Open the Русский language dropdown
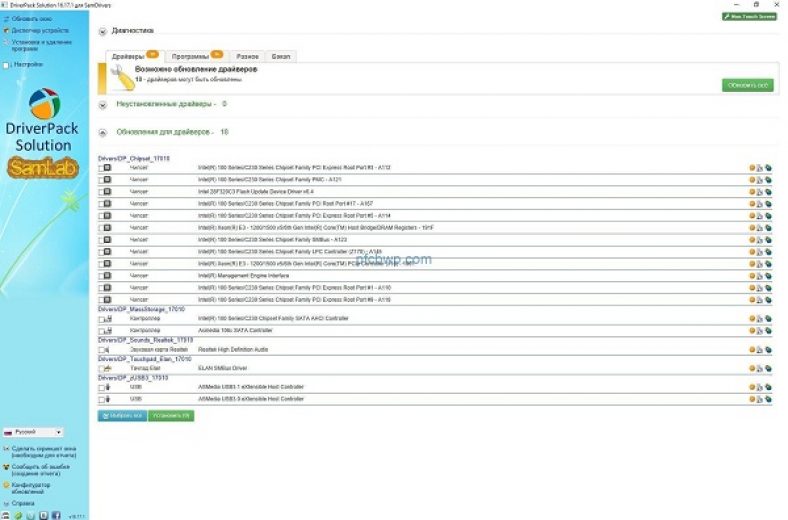Image resolution: width=788 pixels, height=520 pixels. point(33,432)
